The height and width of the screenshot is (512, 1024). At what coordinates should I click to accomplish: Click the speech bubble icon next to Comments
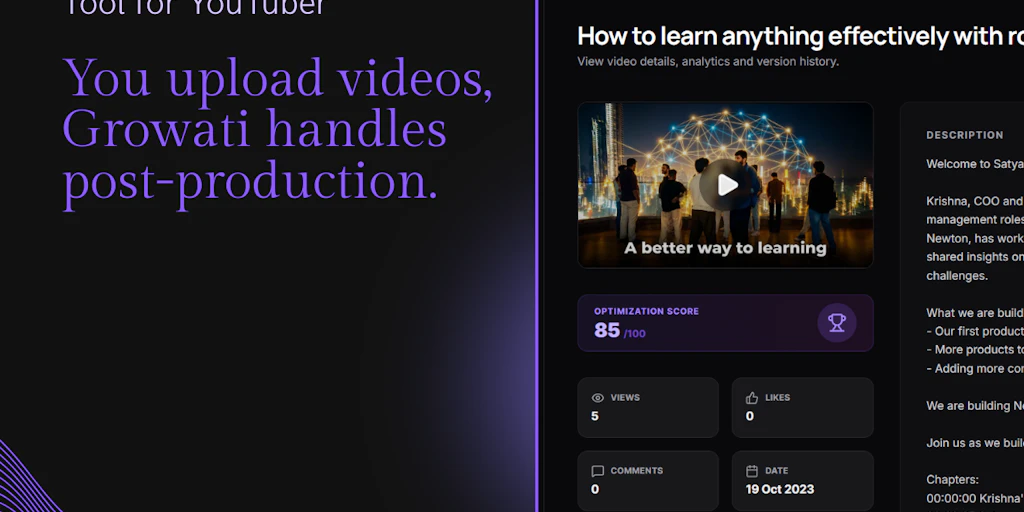pos(597,471)
